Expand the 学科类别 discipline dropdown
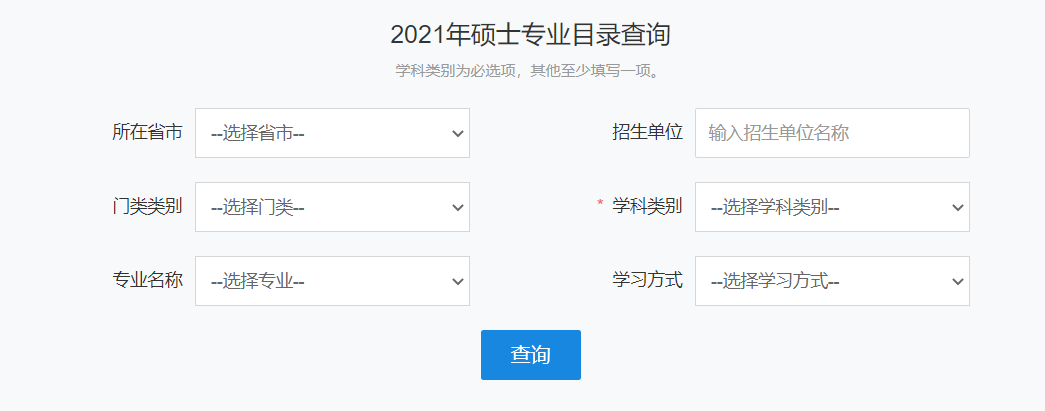The height and width of the screenshot is (411, 1045). [832, 207]
